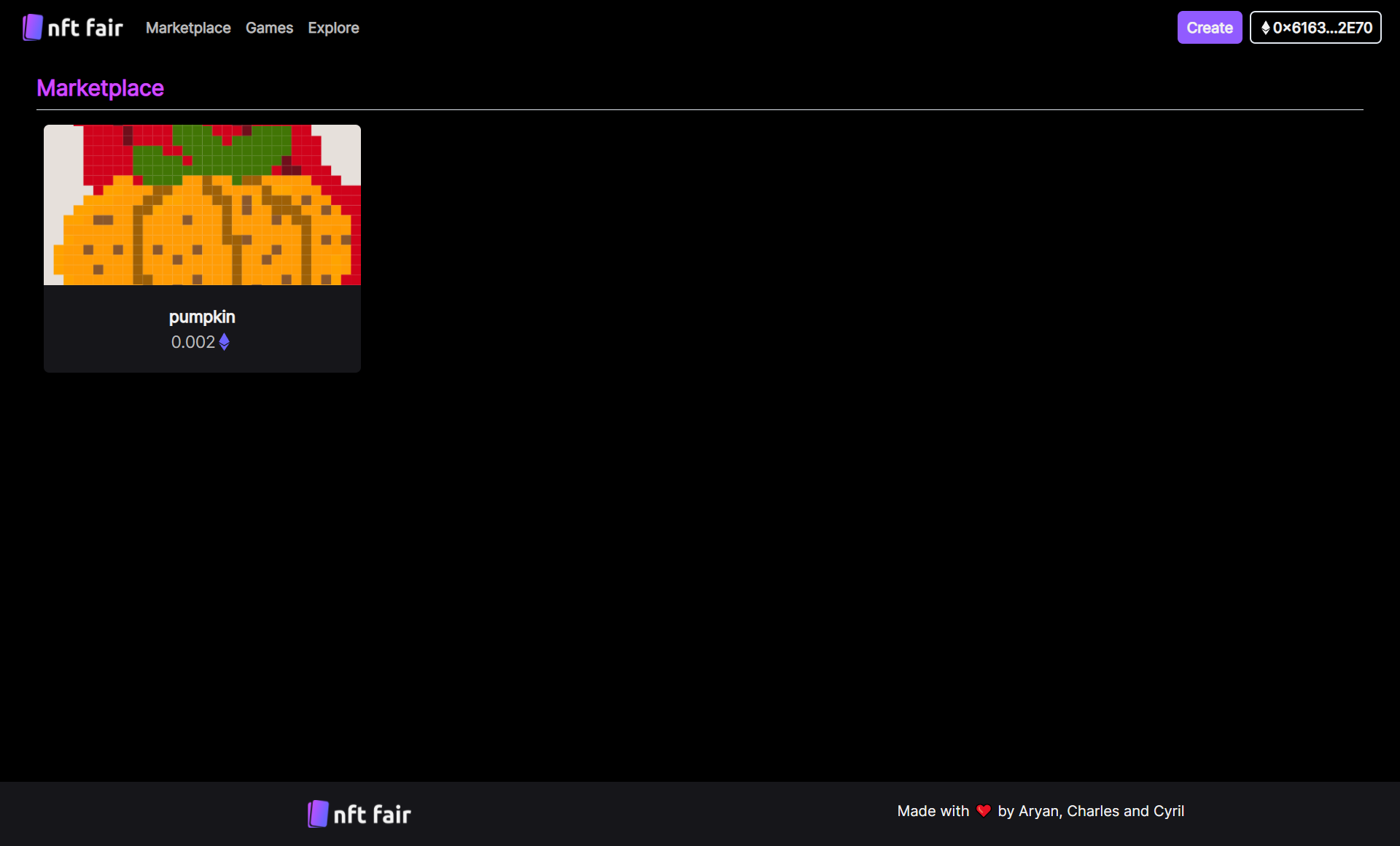1400x846 pixels.
Task: Click the "by Aryan, Charles and Cyril" credit
Action: (x=1090, y=811)
